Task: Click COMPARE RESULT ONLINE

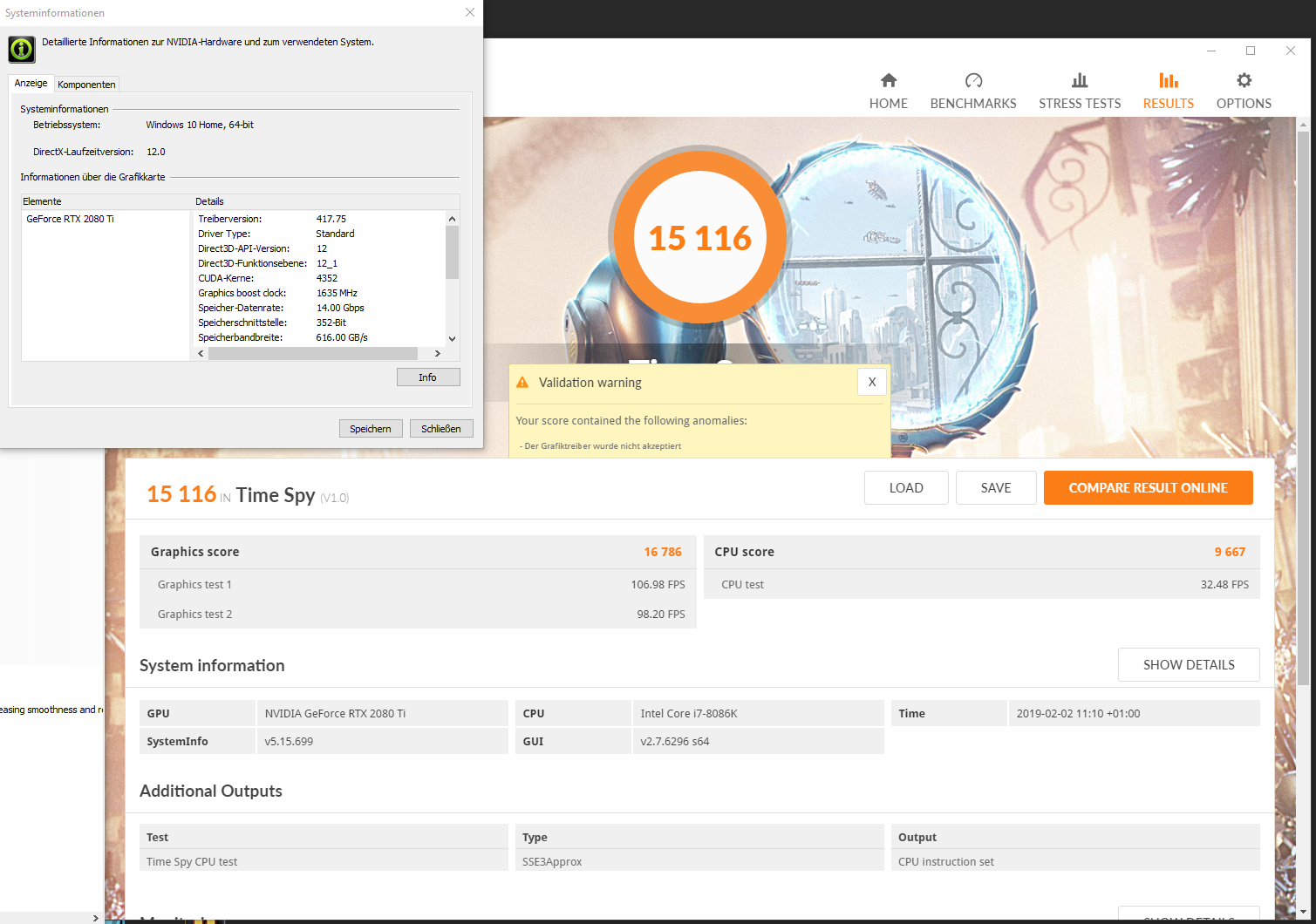Action: tap(1149, 488)
